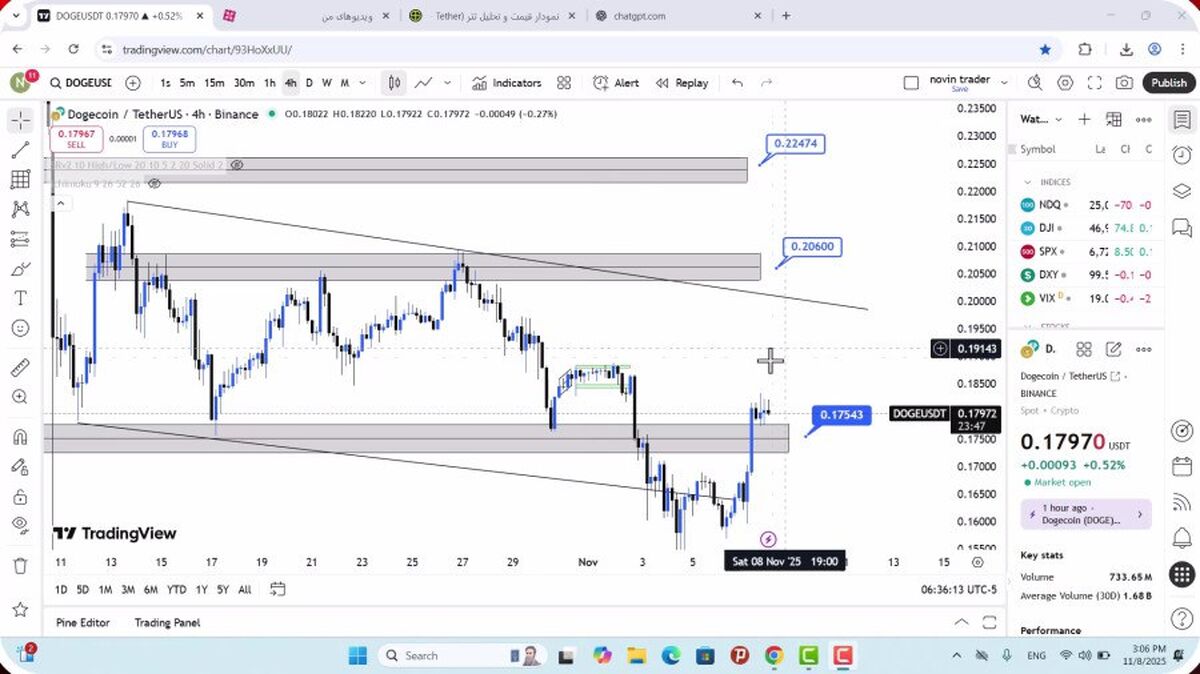Open the layout setup square icon
The width and height of the screenshot is (1200, 674).
click(910, 83)
